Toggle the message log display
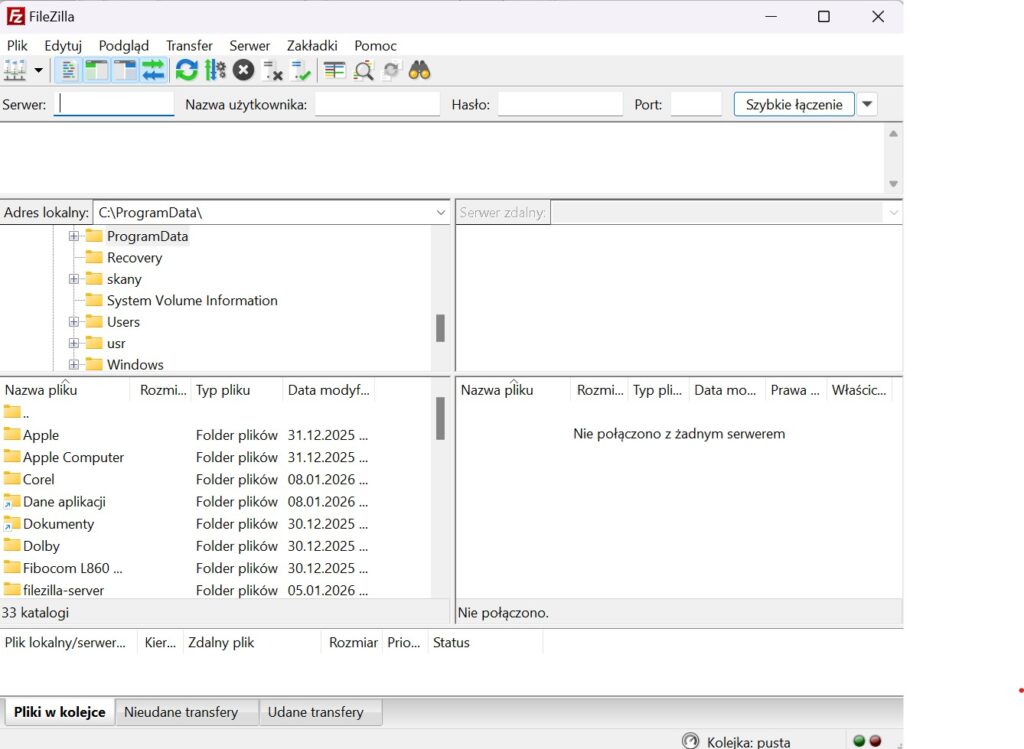This screenshot has width=1024, height=749. click(x=68, y=71)
